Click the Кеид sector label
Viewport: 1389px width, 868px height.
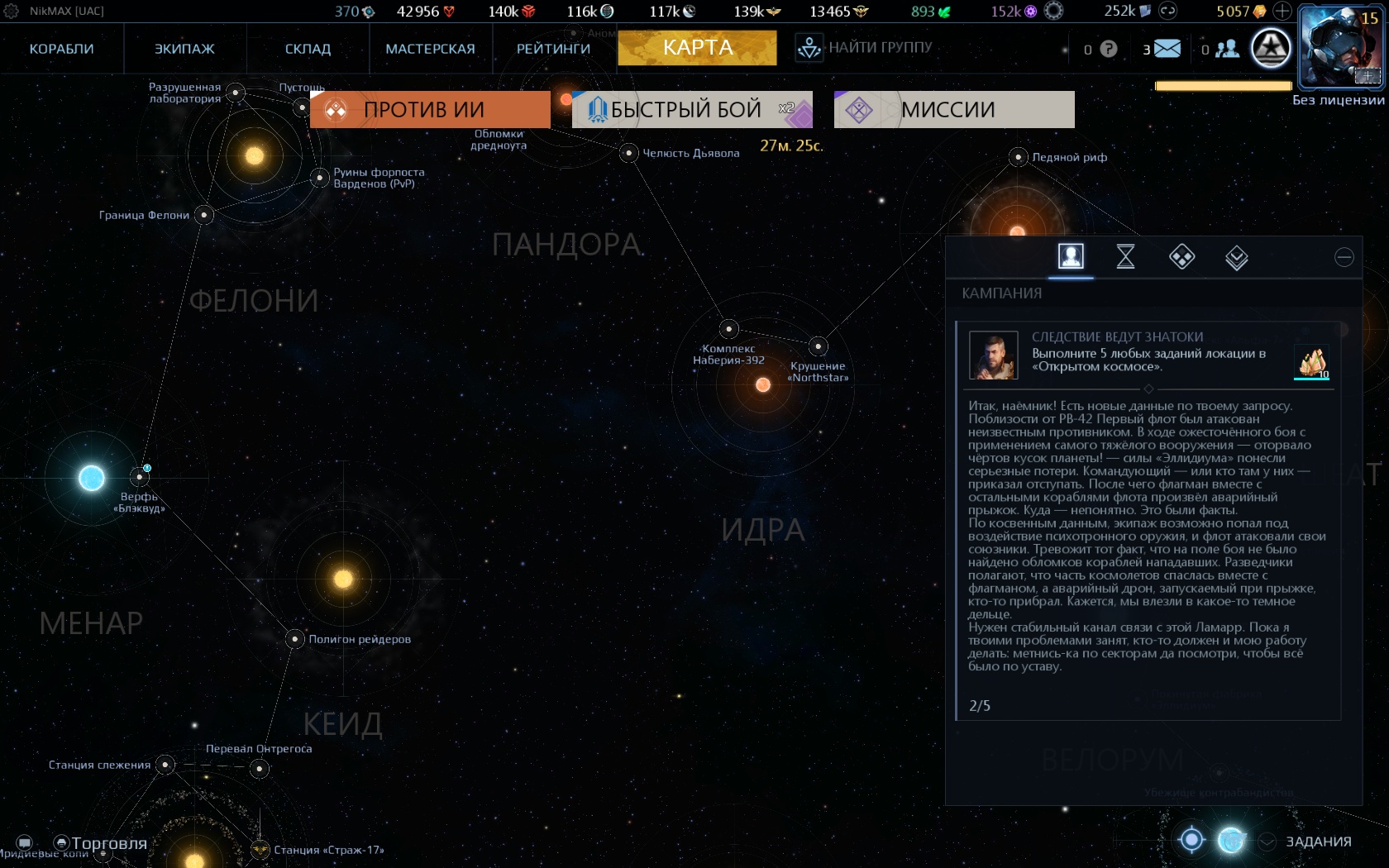point(342,724)
